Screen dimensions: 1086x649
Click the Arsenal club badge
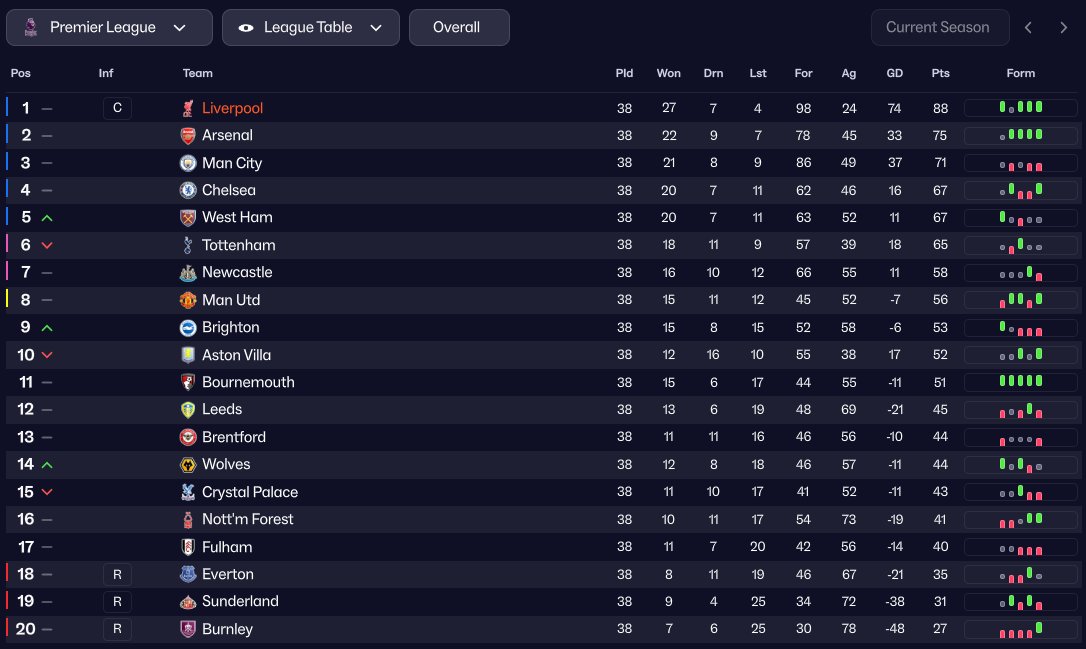coord(188,135)
